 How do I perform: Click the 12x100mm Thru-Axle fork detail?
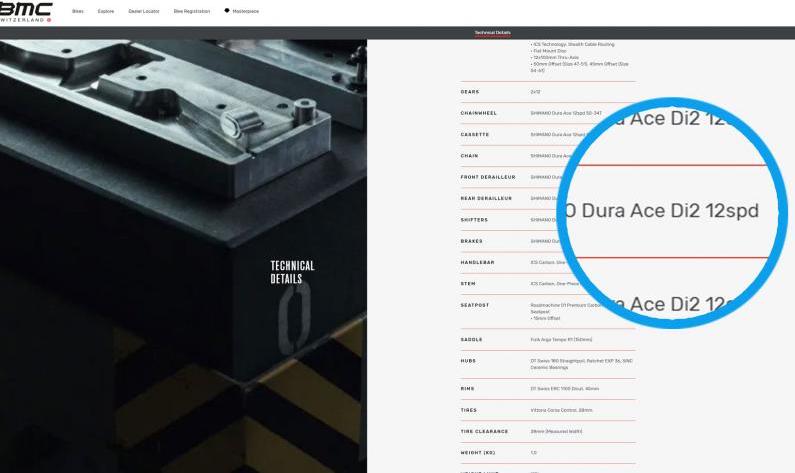554,58
